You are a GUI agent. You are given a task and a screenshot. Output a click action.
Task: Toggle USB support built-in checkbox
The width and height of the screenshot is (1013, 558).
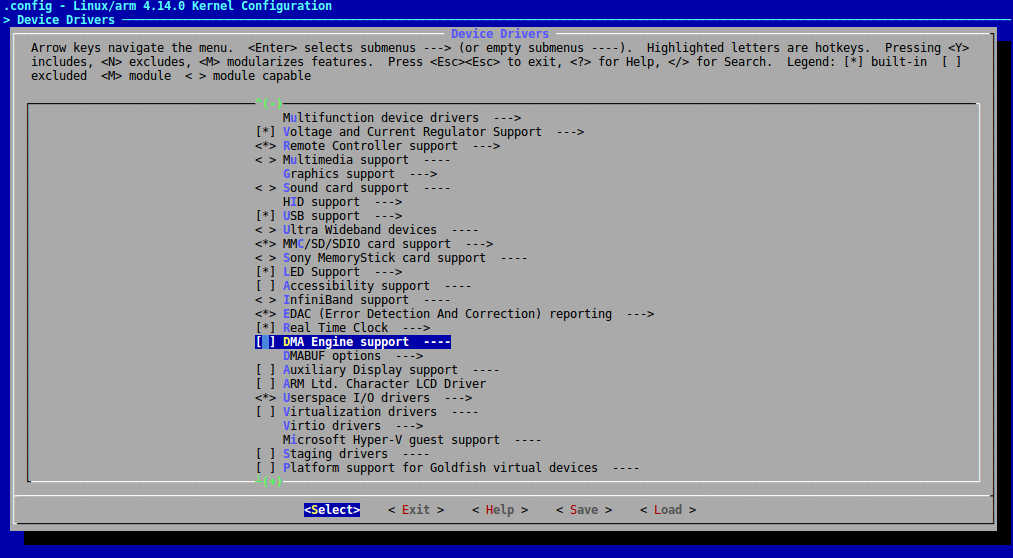[266, 216]
